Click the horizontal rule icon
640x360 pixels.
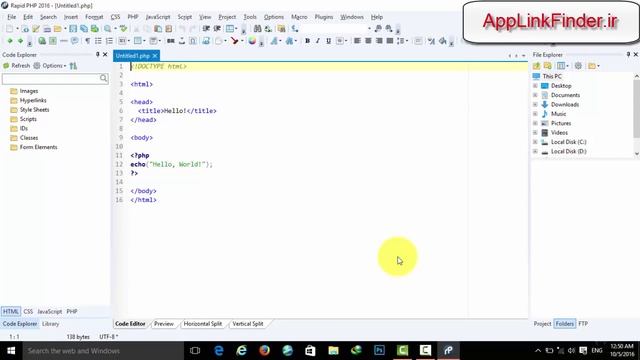pyautogui.click(x=64, y=41)
